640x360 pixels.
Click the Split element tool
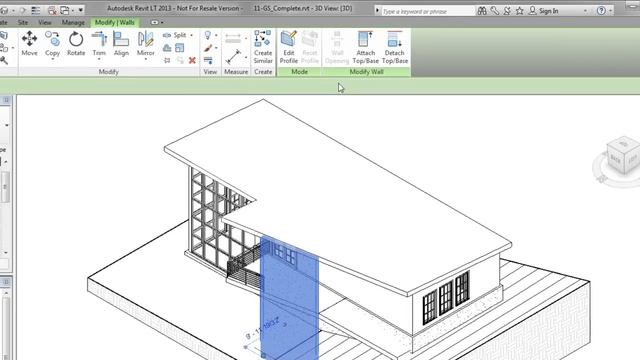click(176, 36)
